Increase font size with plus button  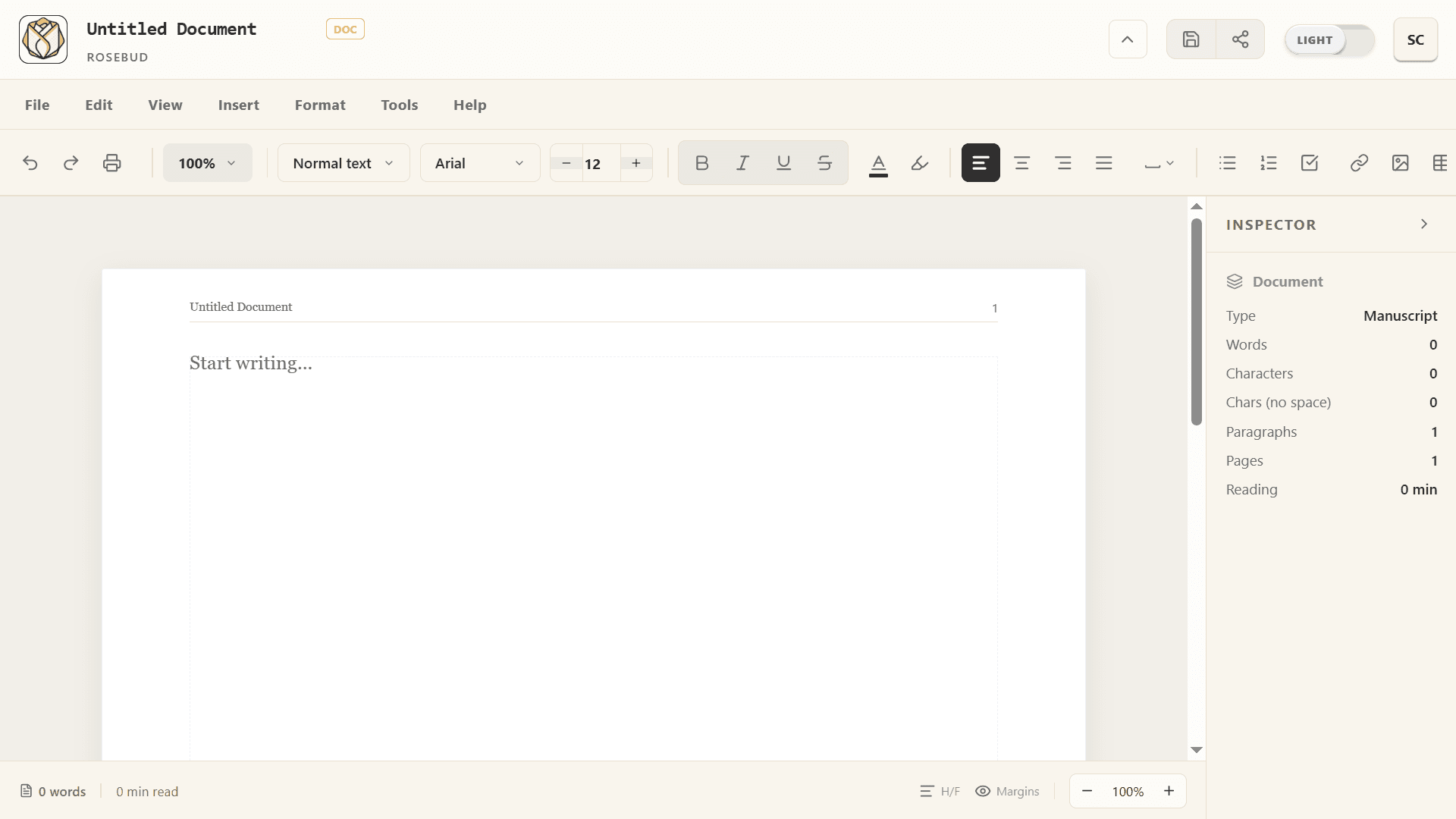(x=636, y=163)
